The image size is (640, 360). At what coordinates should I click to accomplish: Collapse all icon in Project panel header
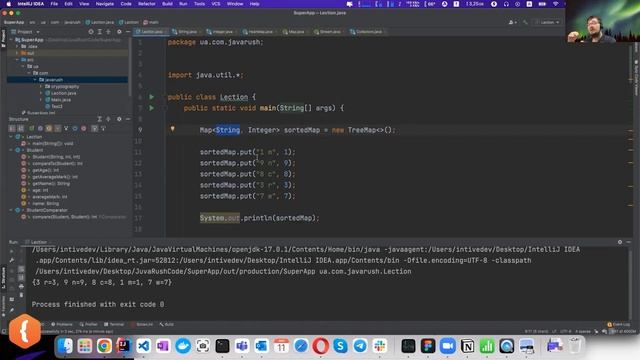[109, 31]
